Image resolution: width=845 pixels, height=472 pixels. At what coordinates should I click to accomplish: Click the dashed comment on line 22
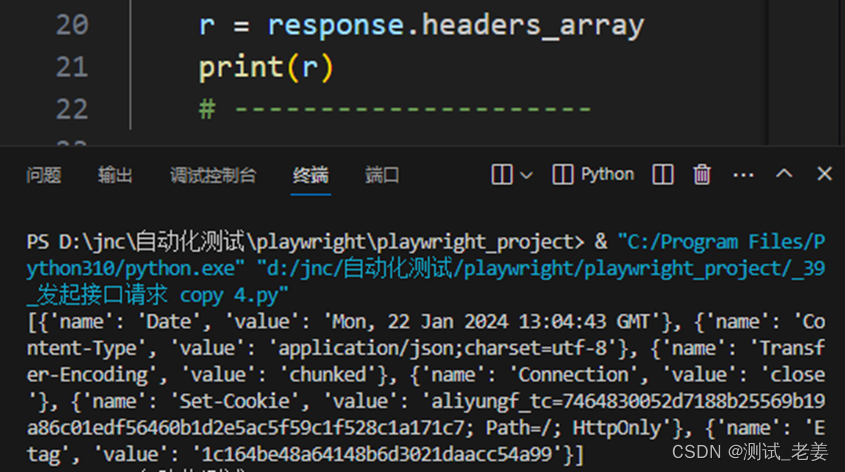coord(395,109)
